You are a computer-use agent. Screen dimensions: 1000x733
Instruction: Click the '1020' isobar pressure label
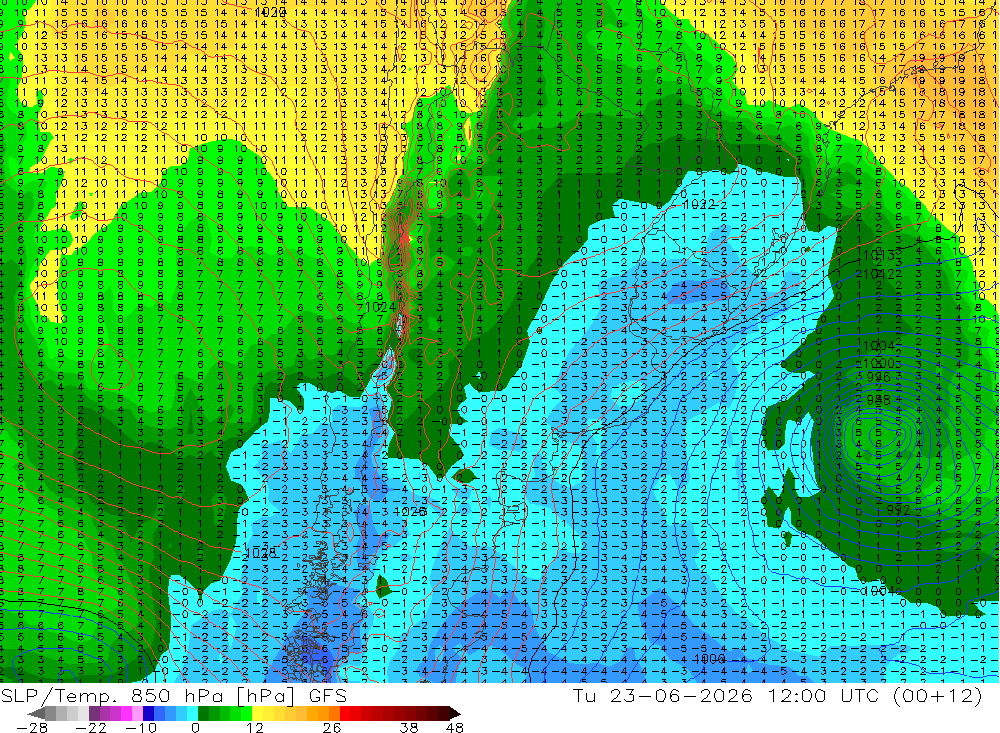[x=270, y=12]
